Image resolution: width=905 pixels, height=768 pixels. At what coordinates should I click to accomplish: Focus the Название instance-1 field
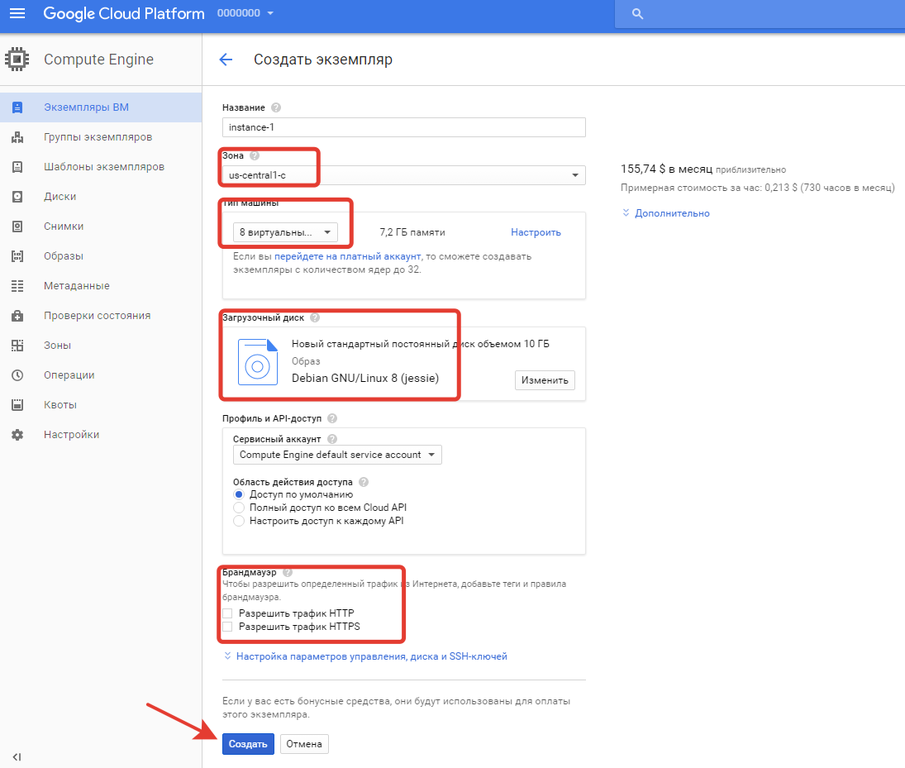(x=403, y=127)
